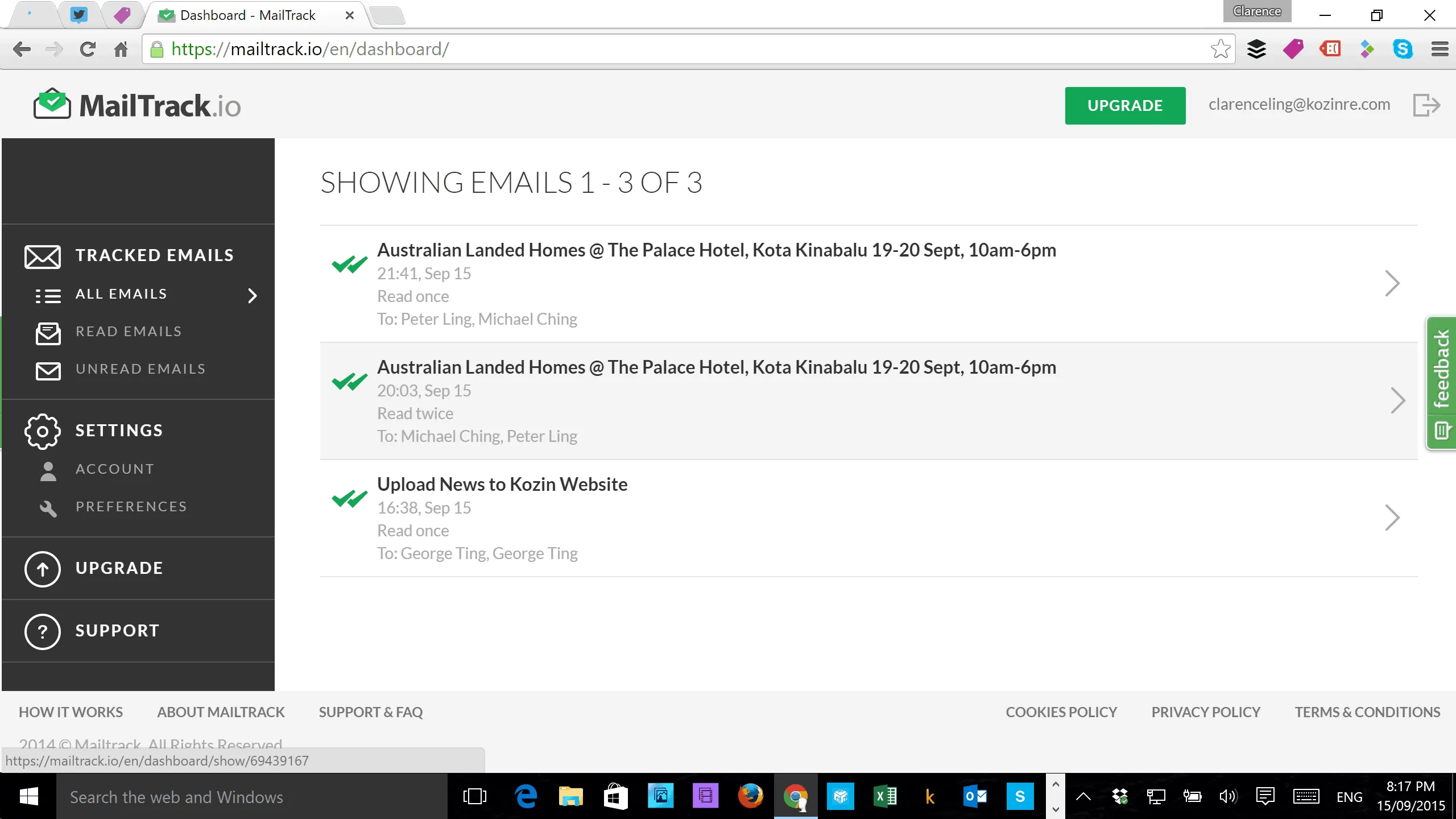
Task: Go to browser home page
Action: pos(121,49)
